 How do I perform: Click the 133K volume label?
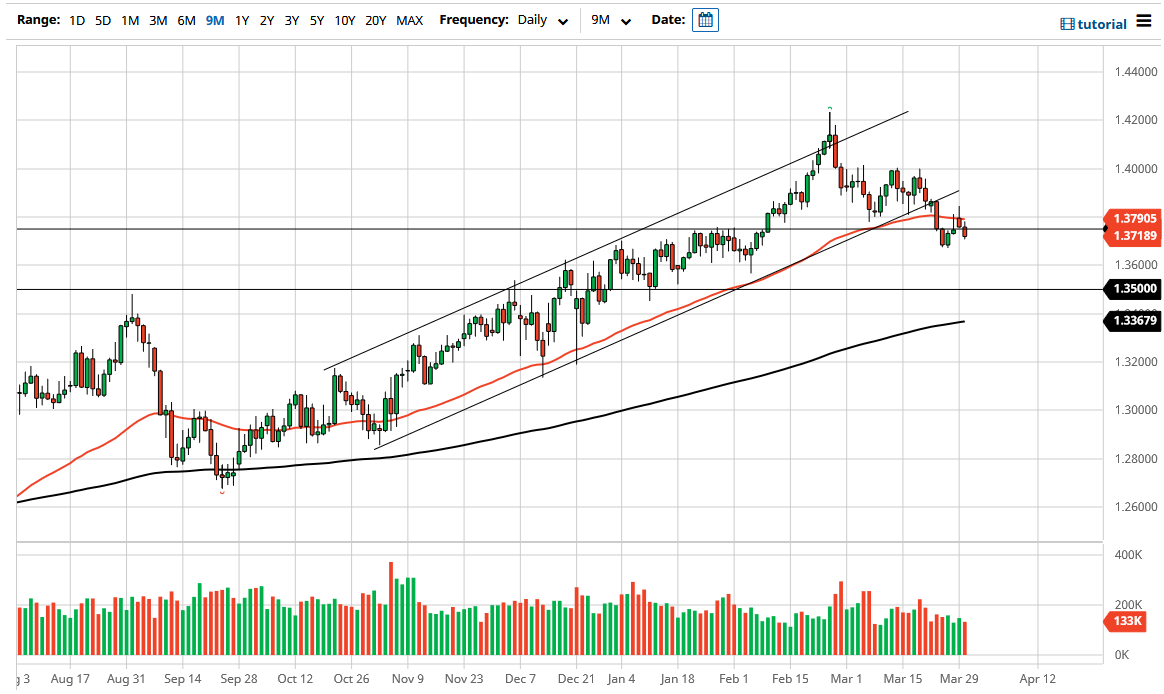(x=1124, y=622)
